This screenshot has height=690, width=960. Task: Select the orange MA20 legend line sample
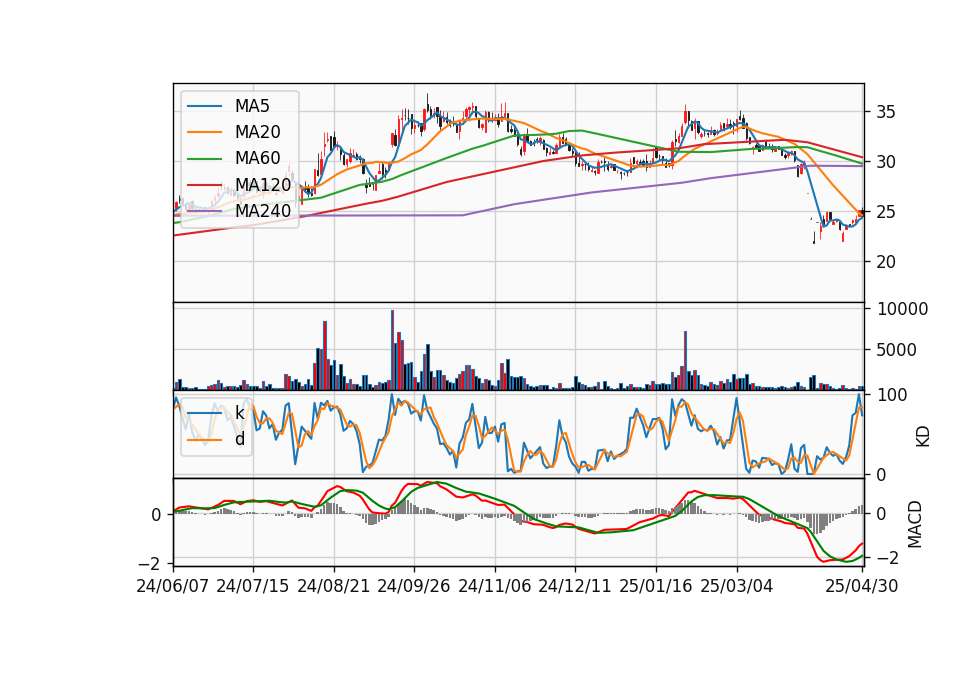(204, 132)
